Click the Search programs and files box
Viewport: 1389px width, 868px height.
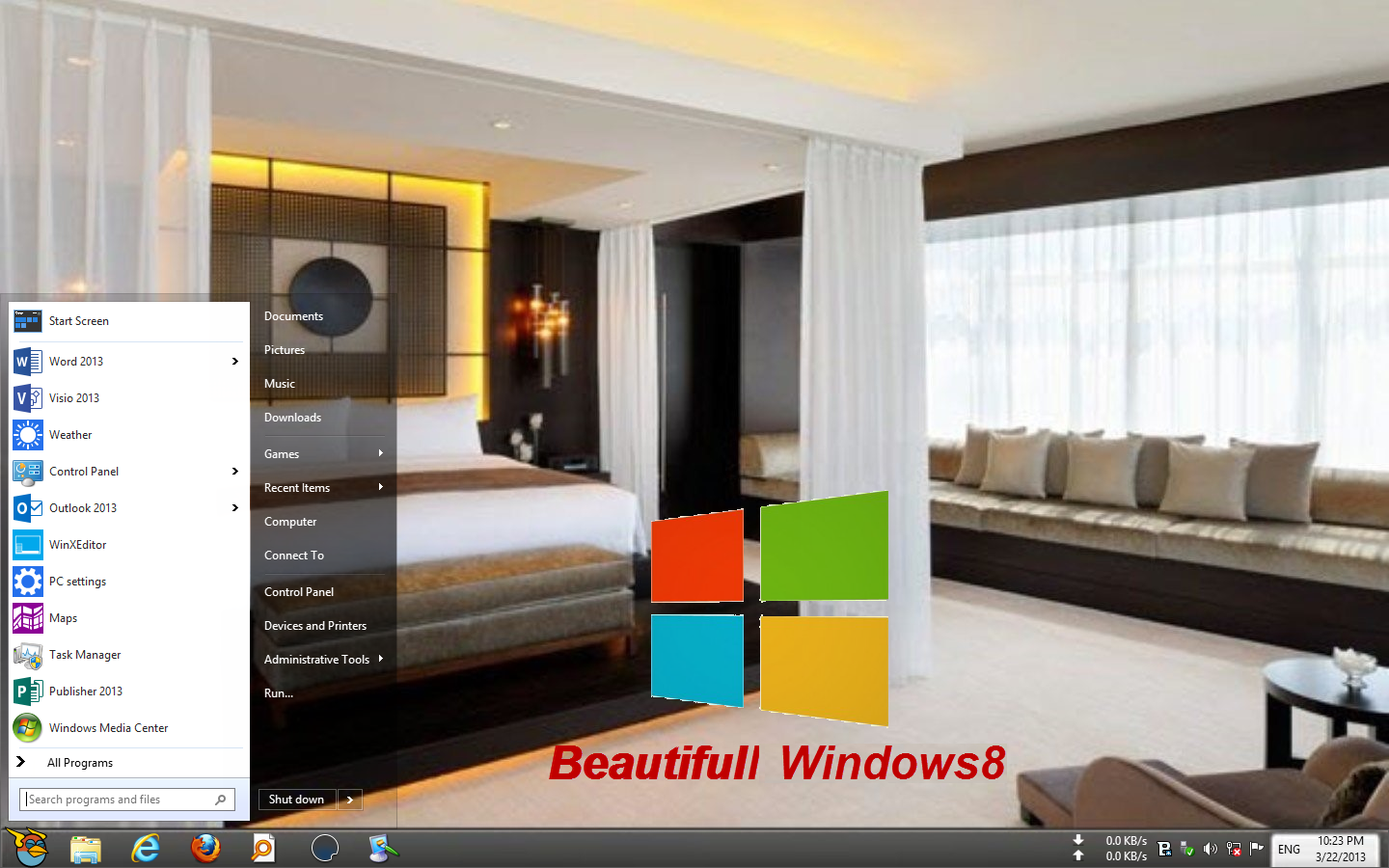116,800
